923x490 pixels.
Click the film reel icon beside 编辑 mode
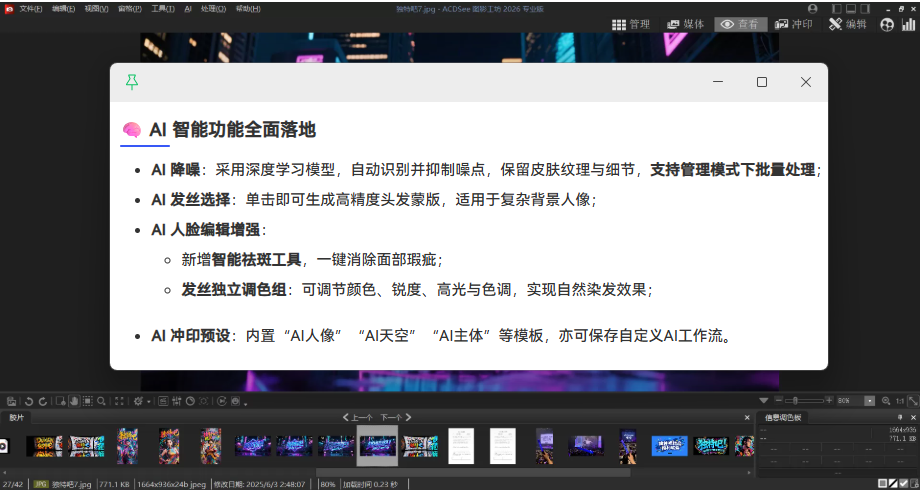(x=887, y=25)
